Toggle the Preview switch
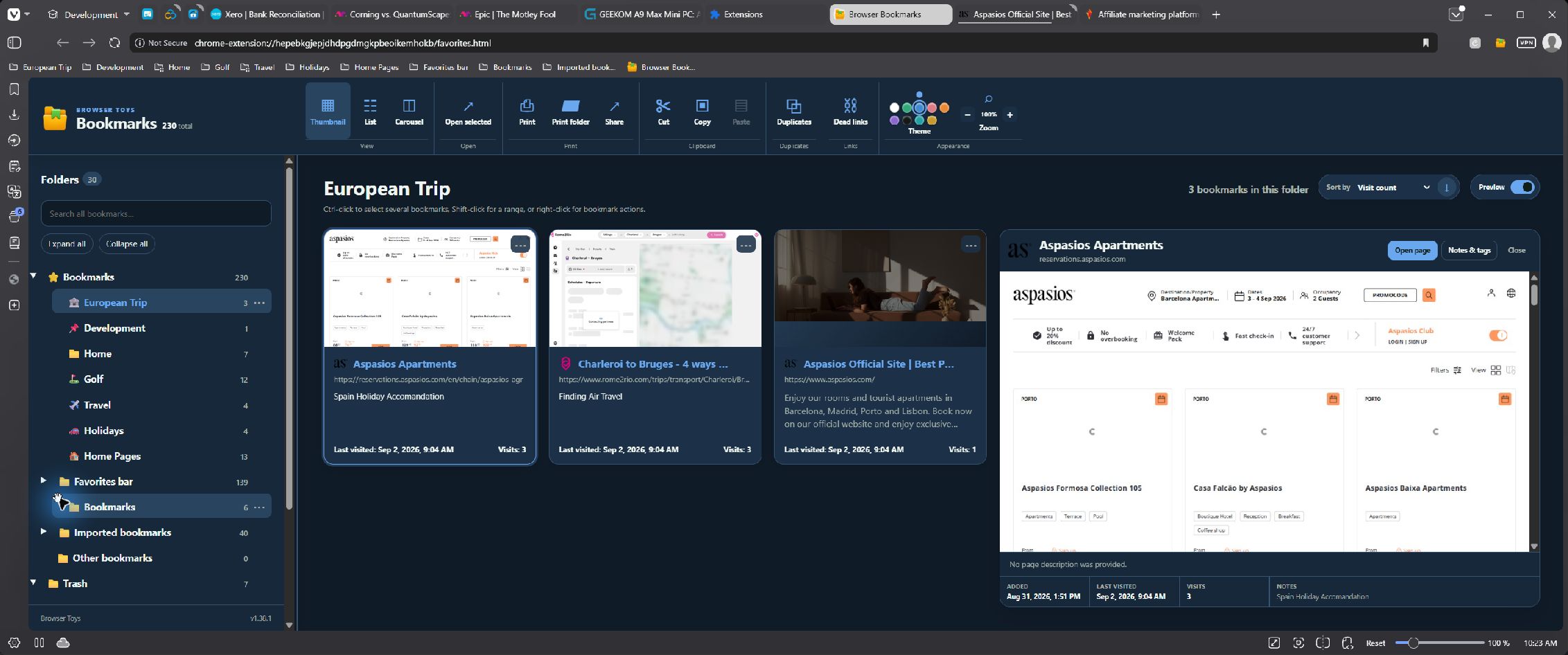 pyautogui.click(x=1522, y=187)
